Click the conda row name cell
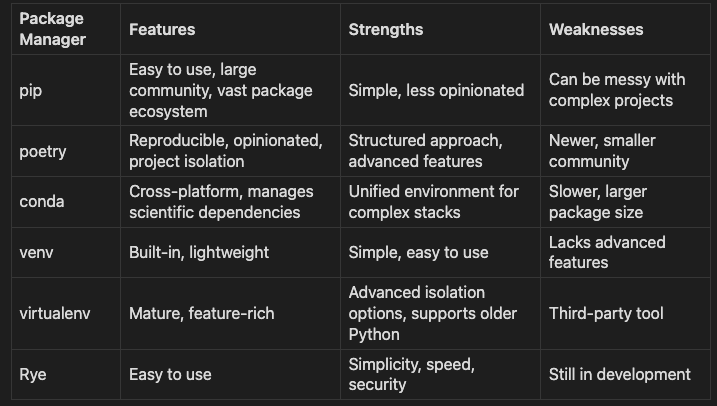The height and width of the screenshot is (406, 717). [x=66, y=202]
